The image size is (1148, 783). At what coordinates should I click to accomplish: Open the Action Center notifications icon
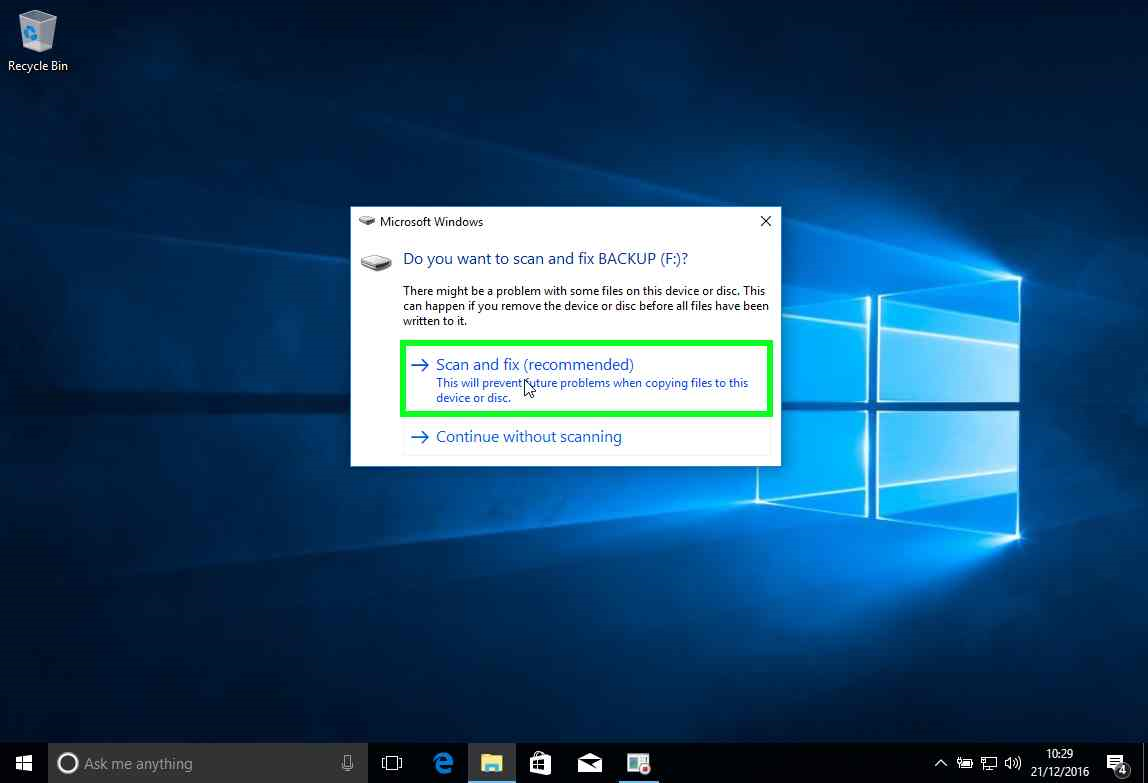point(1117,764)
